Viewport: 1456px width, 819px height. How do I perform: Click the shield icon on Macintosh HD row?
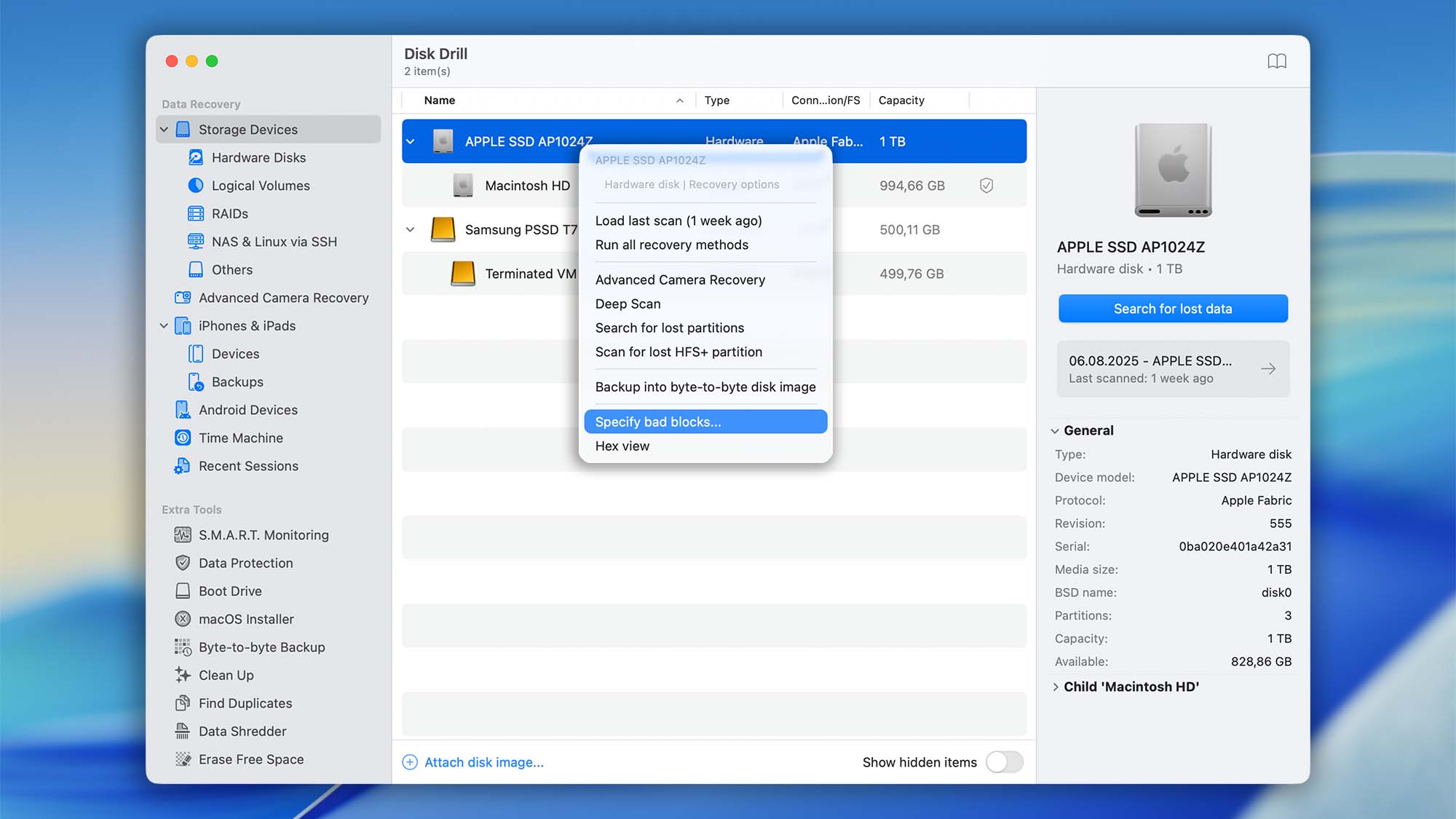986,186
